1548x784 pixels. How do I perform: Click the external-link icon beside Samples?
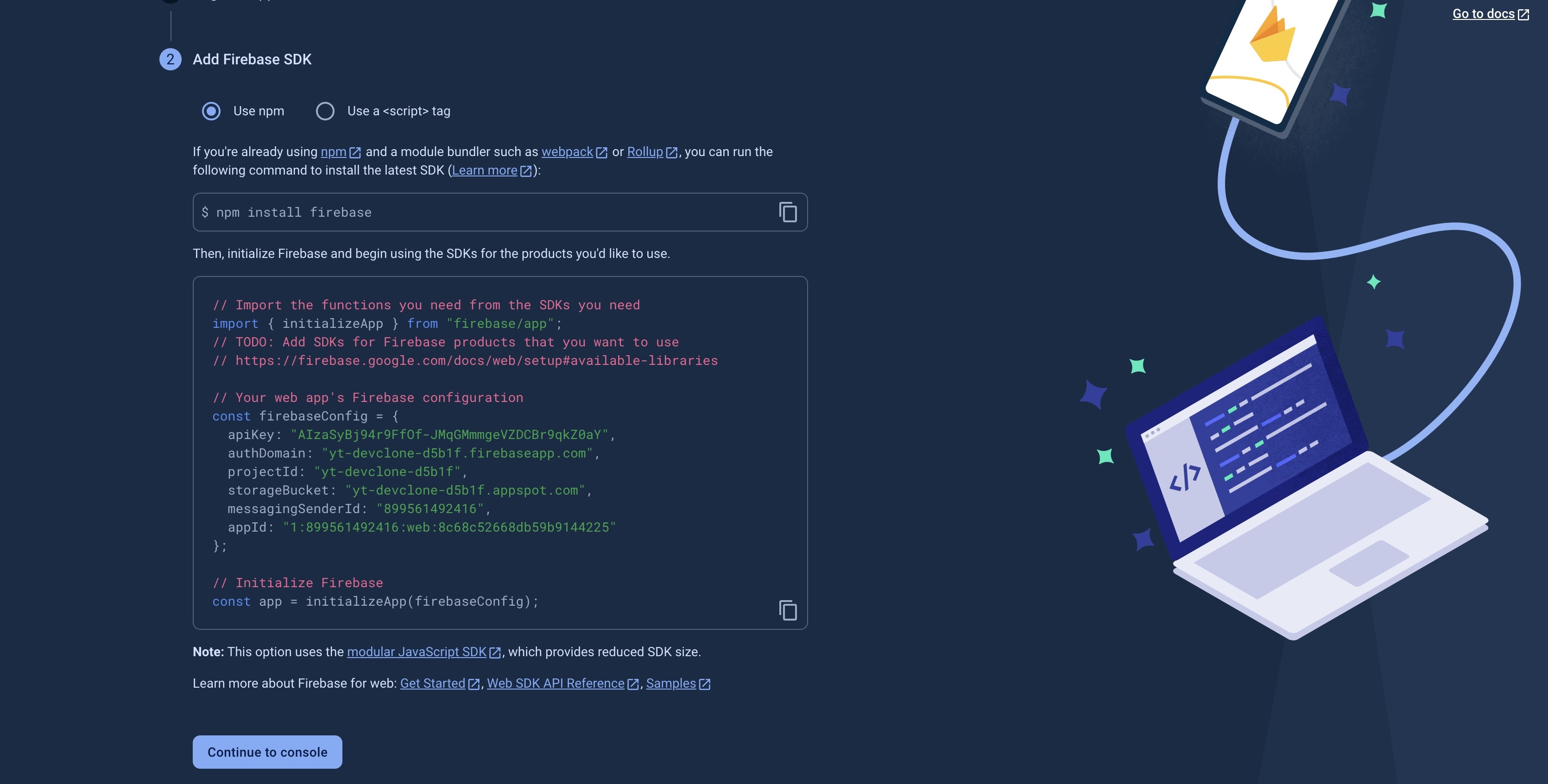705,684
